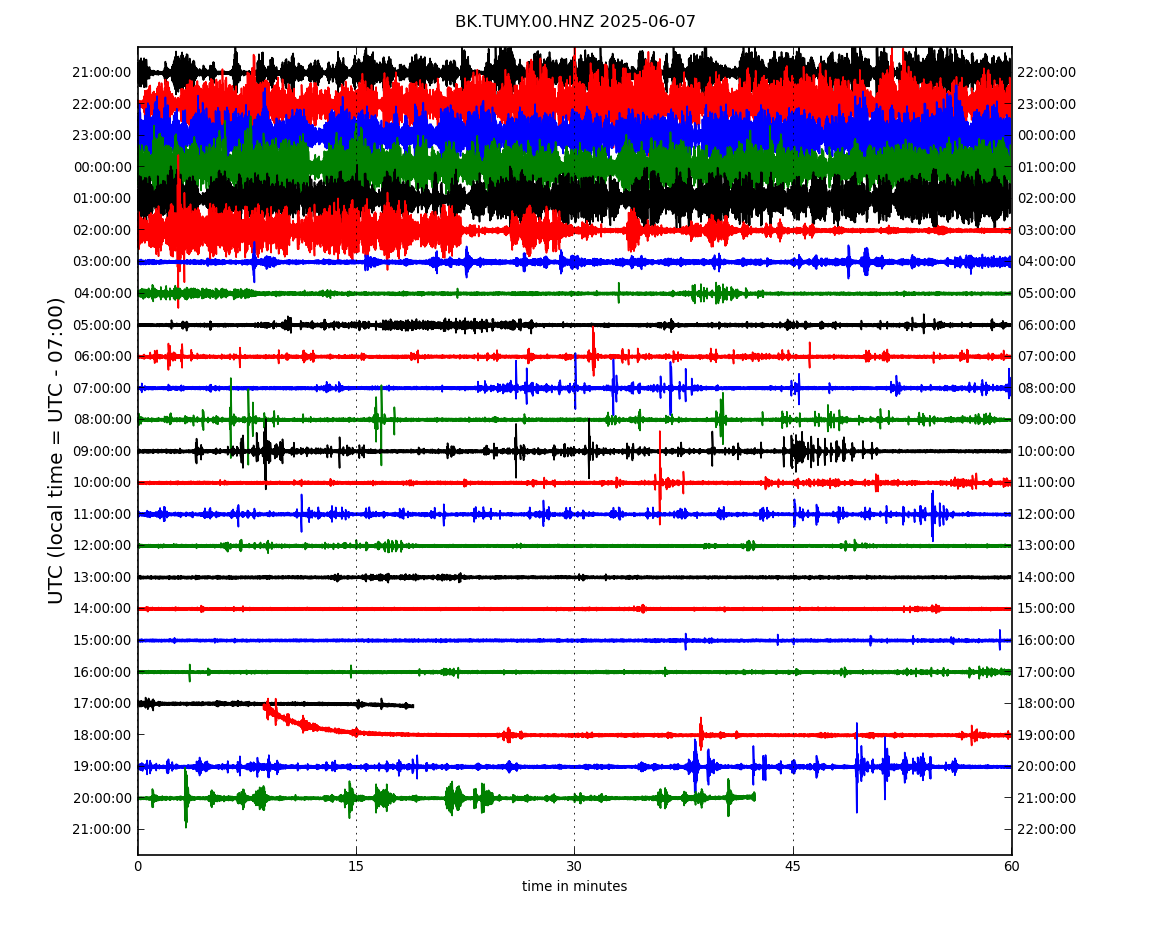Image resolution: width=1150 pixels, height=950 pixels.
Task: Pick right-axis local time label 15:00:00
Action: (1047, 609)
